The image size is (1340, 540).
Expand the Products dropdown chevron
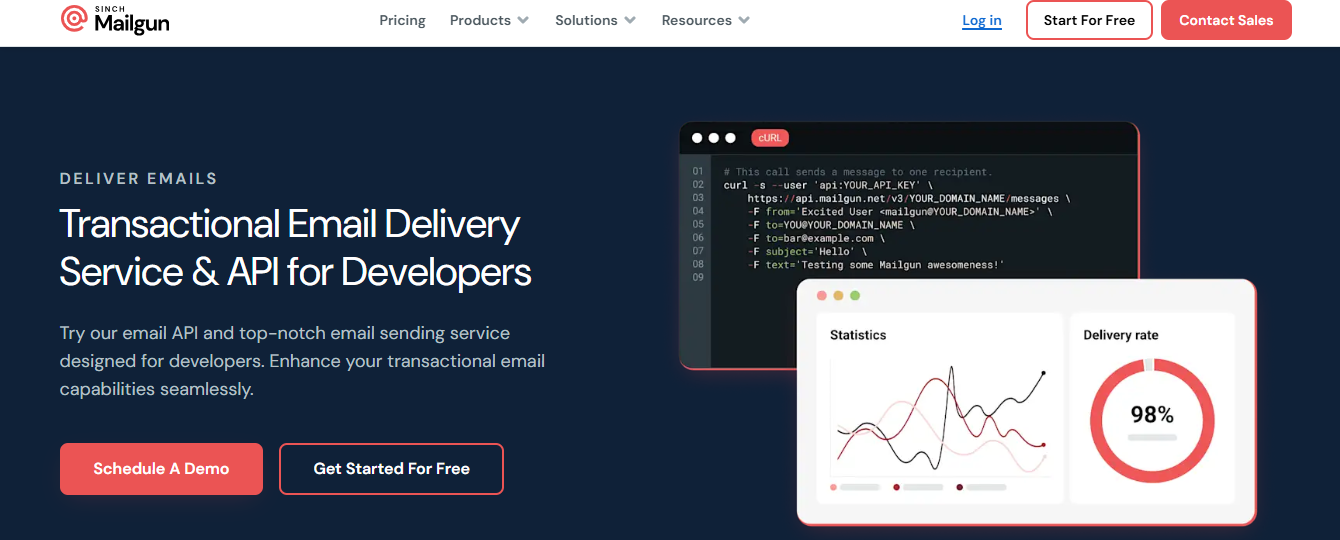click(523, 20)
